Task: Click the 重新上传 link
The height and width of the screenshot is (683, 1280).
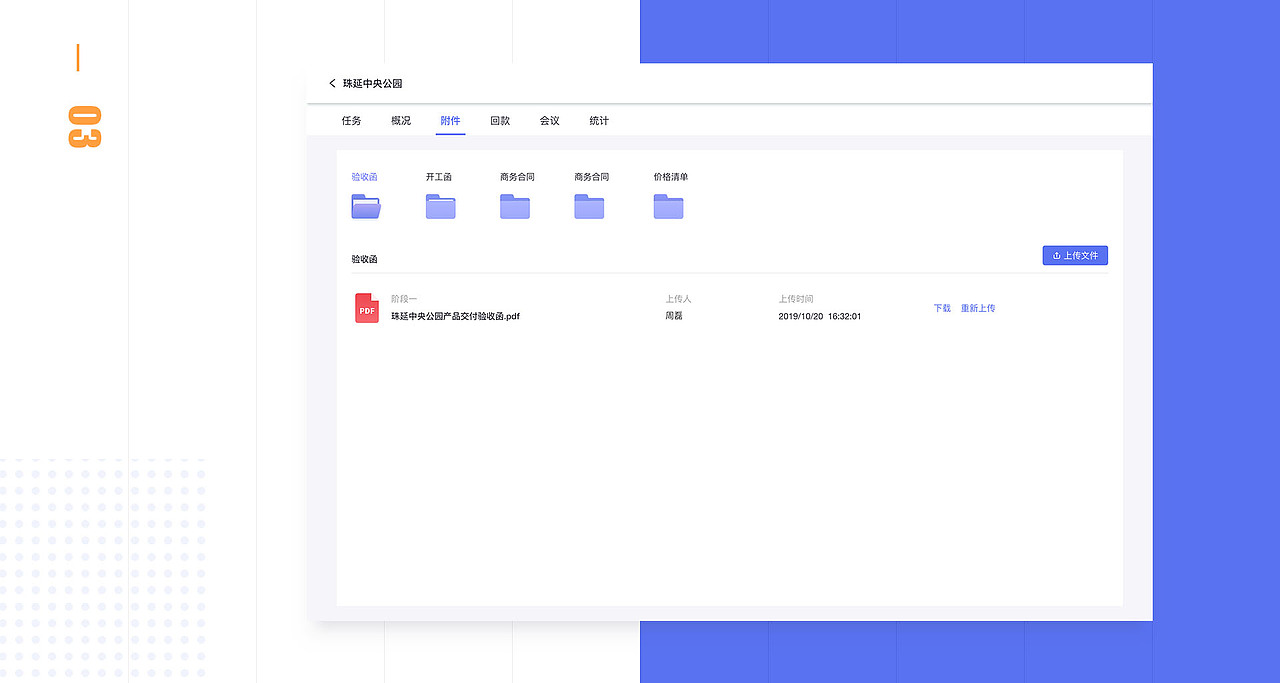Action: tap(978, 308)
